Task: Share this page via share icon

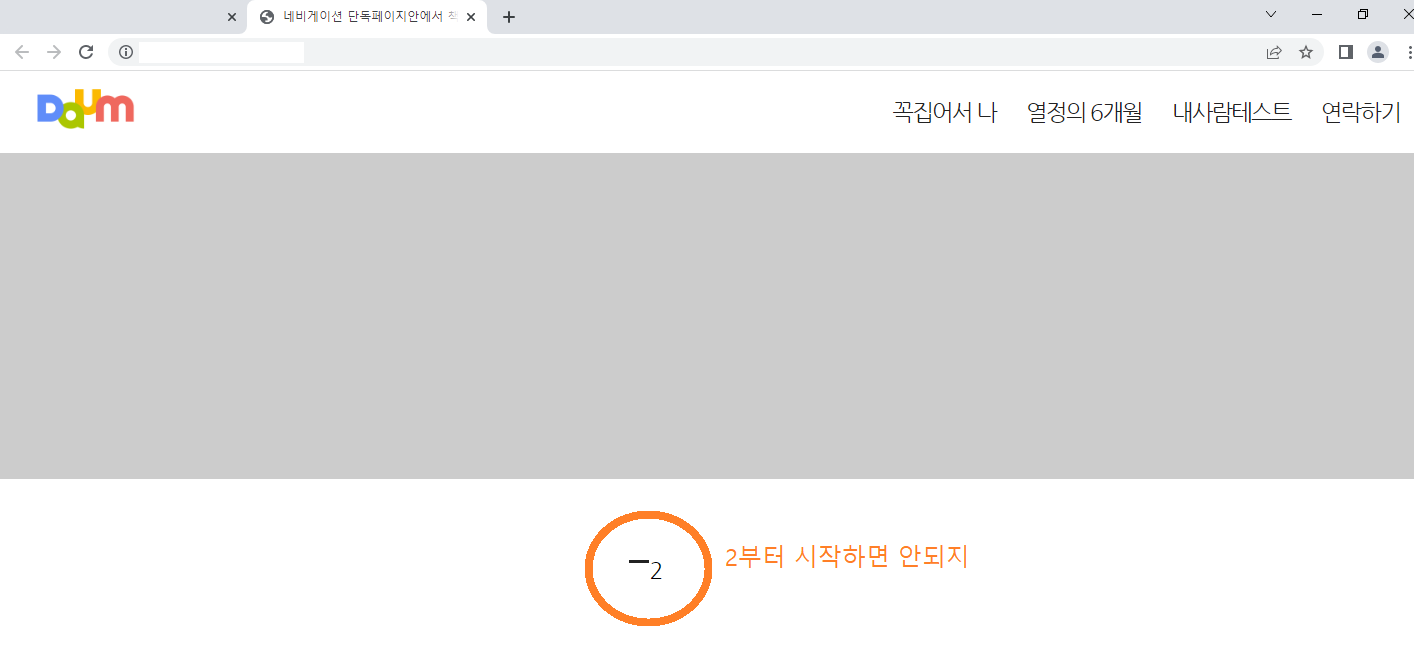Action: [1274, 52]
